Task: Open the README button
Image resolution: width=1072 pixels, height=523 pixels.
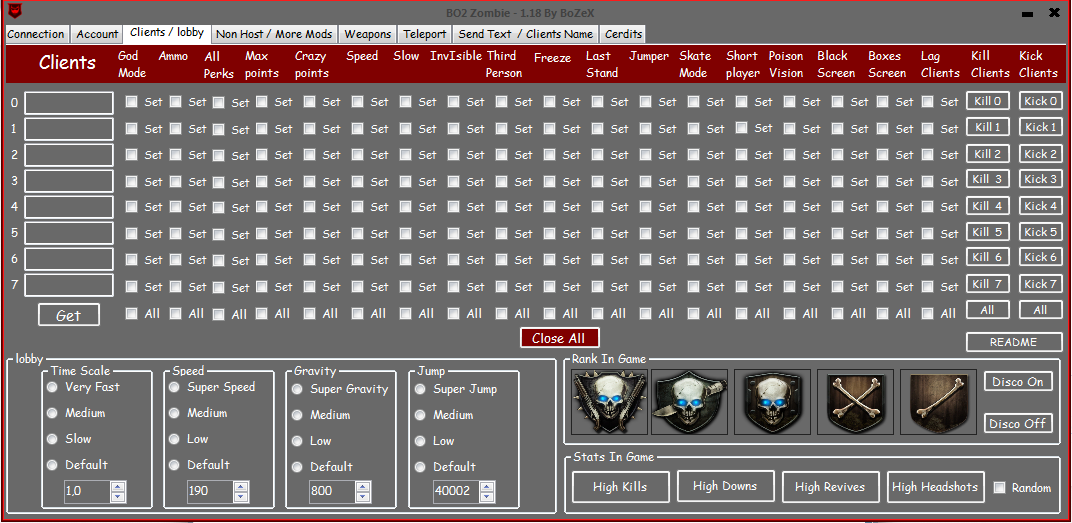Action: pyautogui.click(x=1014, y=342)
